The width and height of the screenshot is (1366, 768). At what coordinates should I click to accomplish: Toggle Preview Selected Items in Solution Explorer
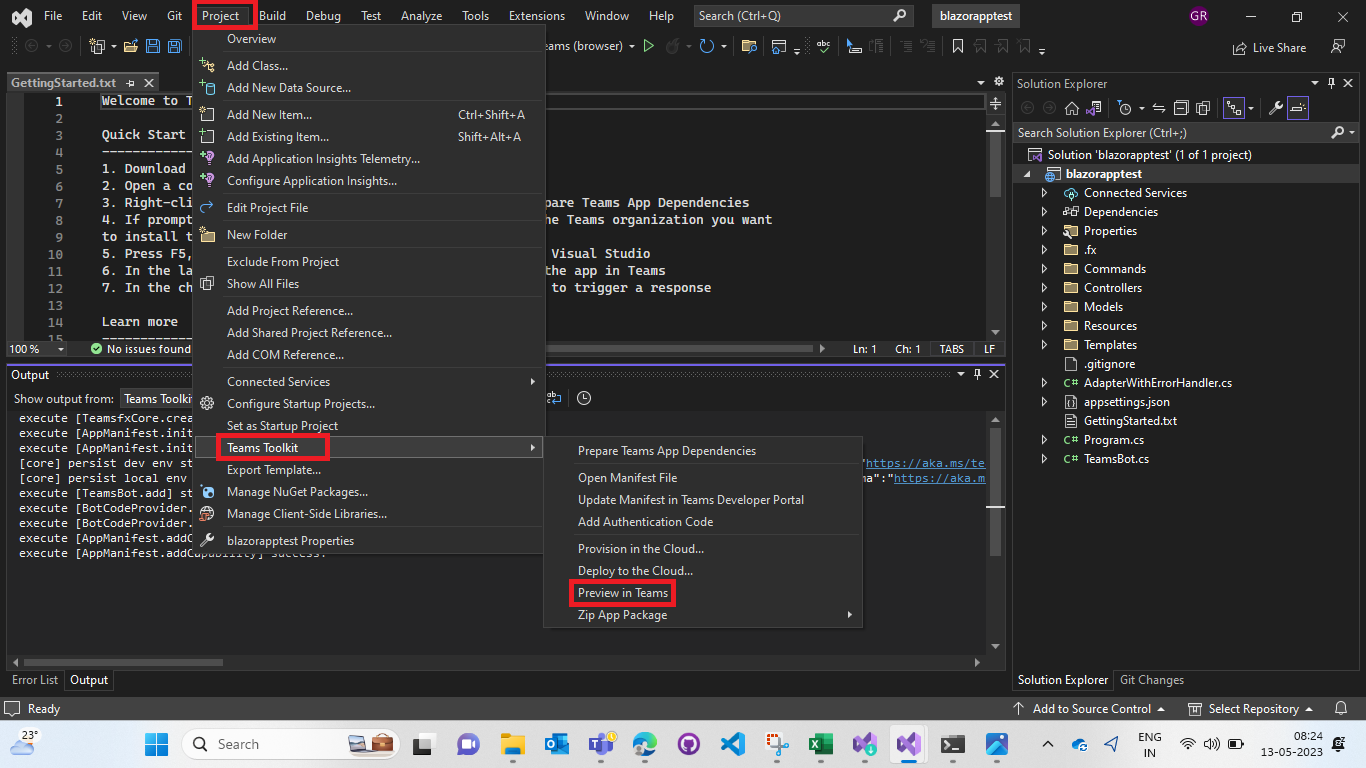1297,108
